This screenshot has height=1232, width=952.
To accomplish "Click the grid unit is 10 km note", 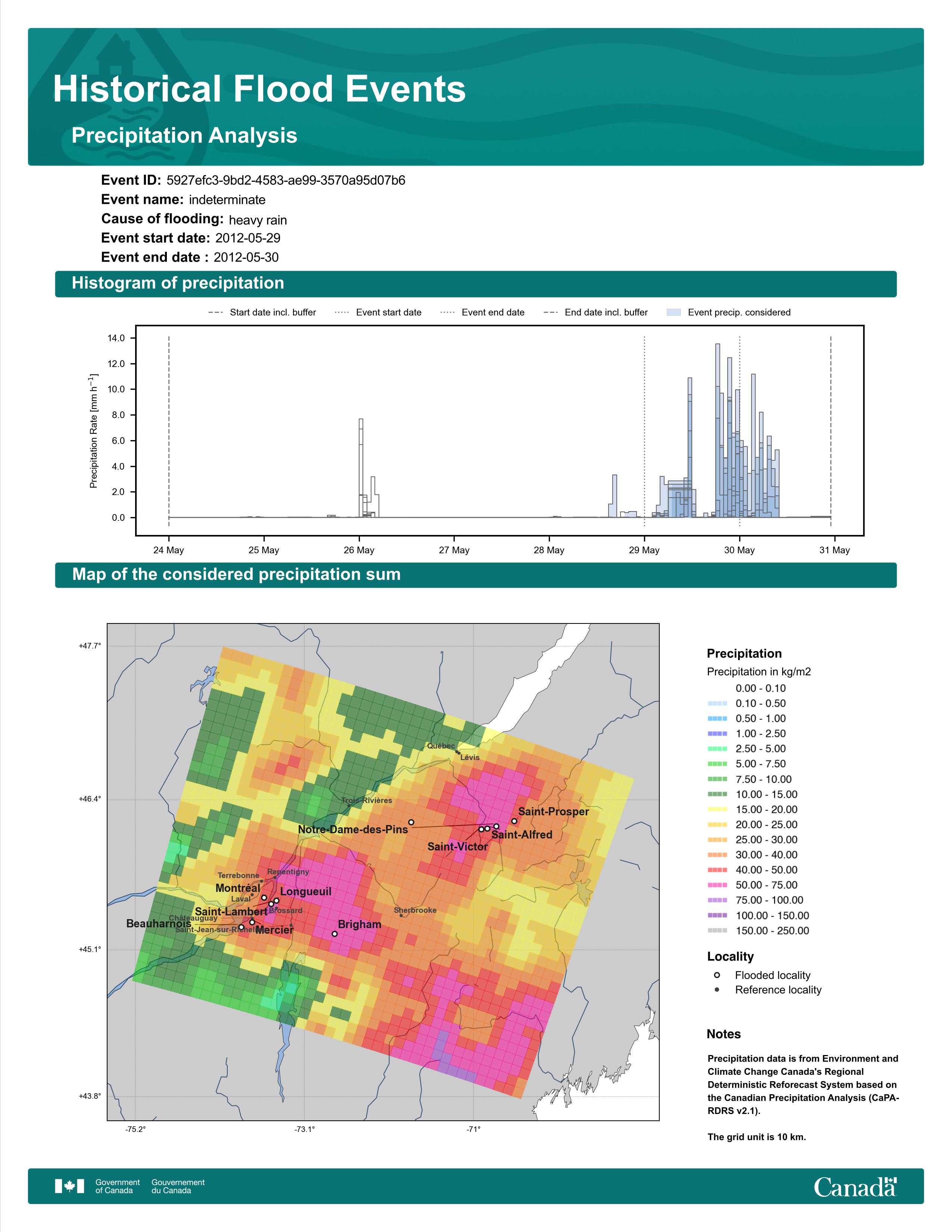I will click(x=757, y=1137).
